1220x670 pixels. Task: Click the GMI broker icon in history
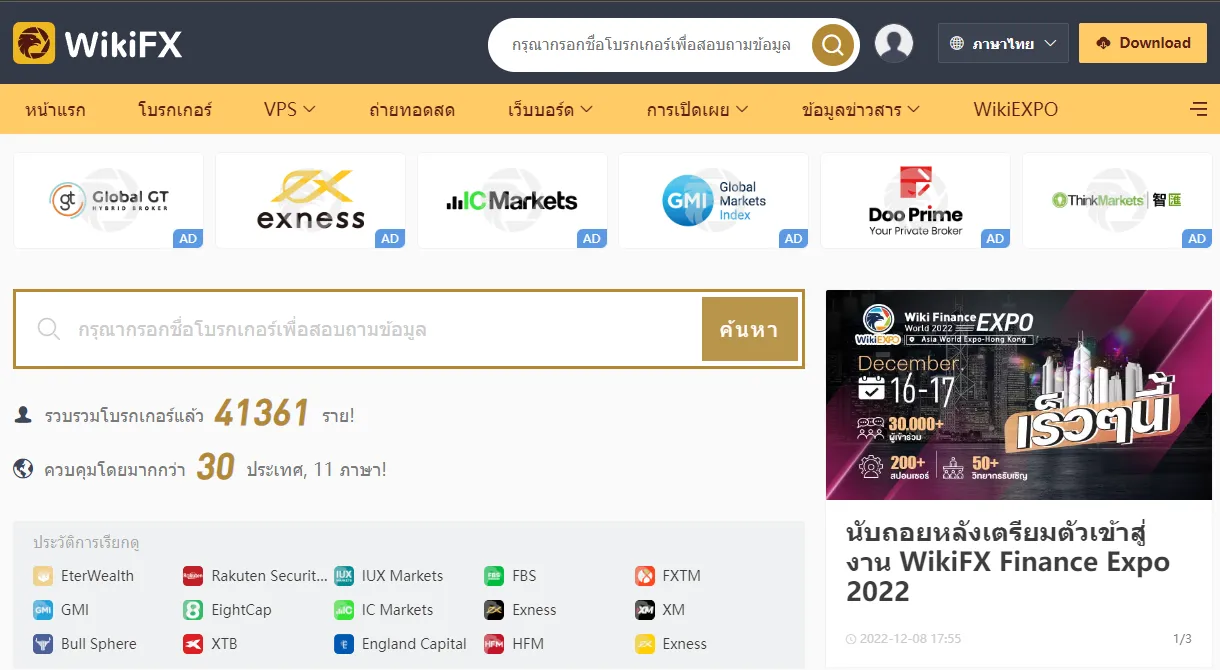click(43, 610)
